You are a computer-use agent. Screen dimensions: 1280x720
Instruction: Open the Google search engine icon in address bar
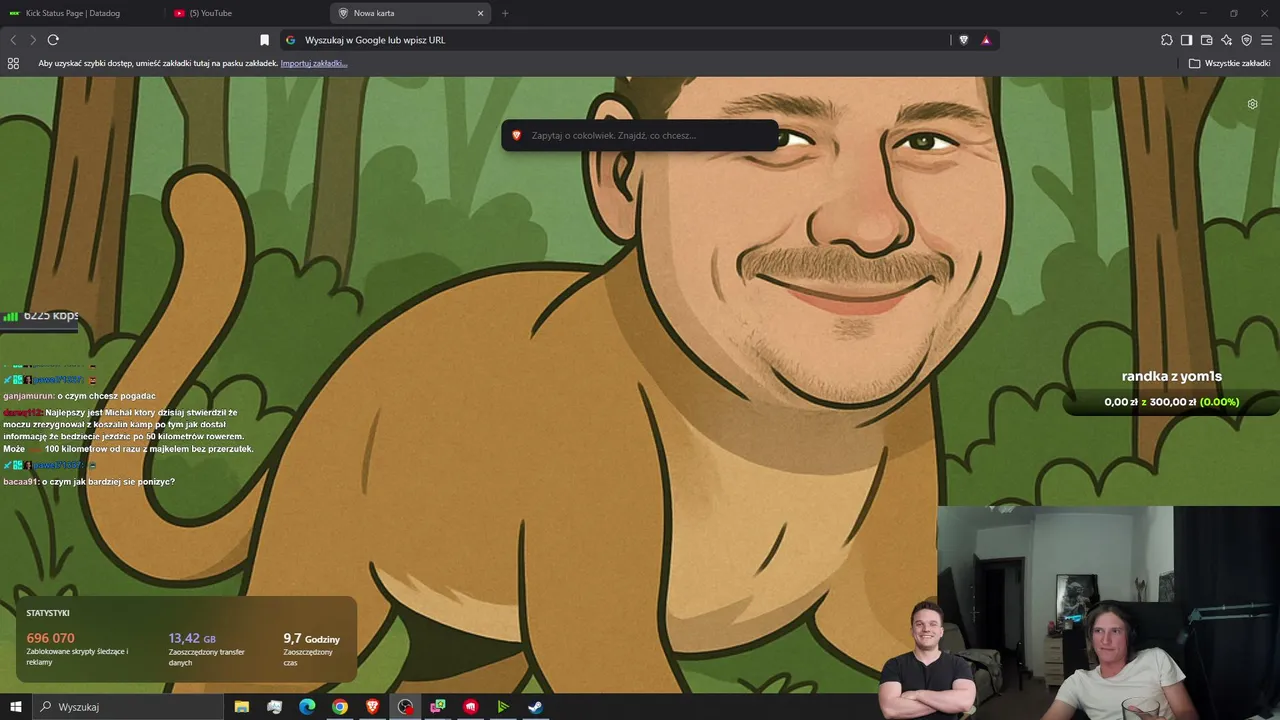coord(291,40)
